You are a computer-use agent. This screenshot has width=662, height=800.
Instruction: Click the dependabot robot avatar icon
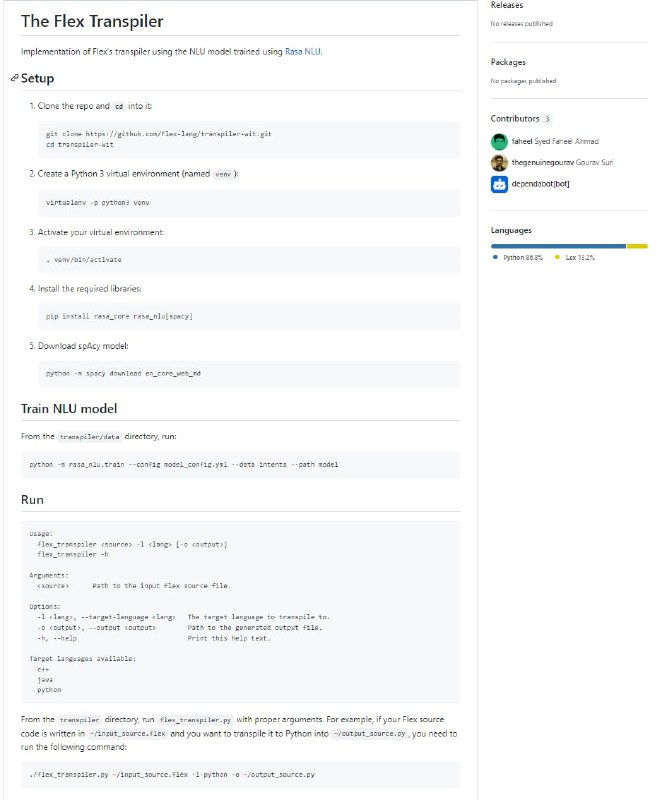[x=499, y=183]
